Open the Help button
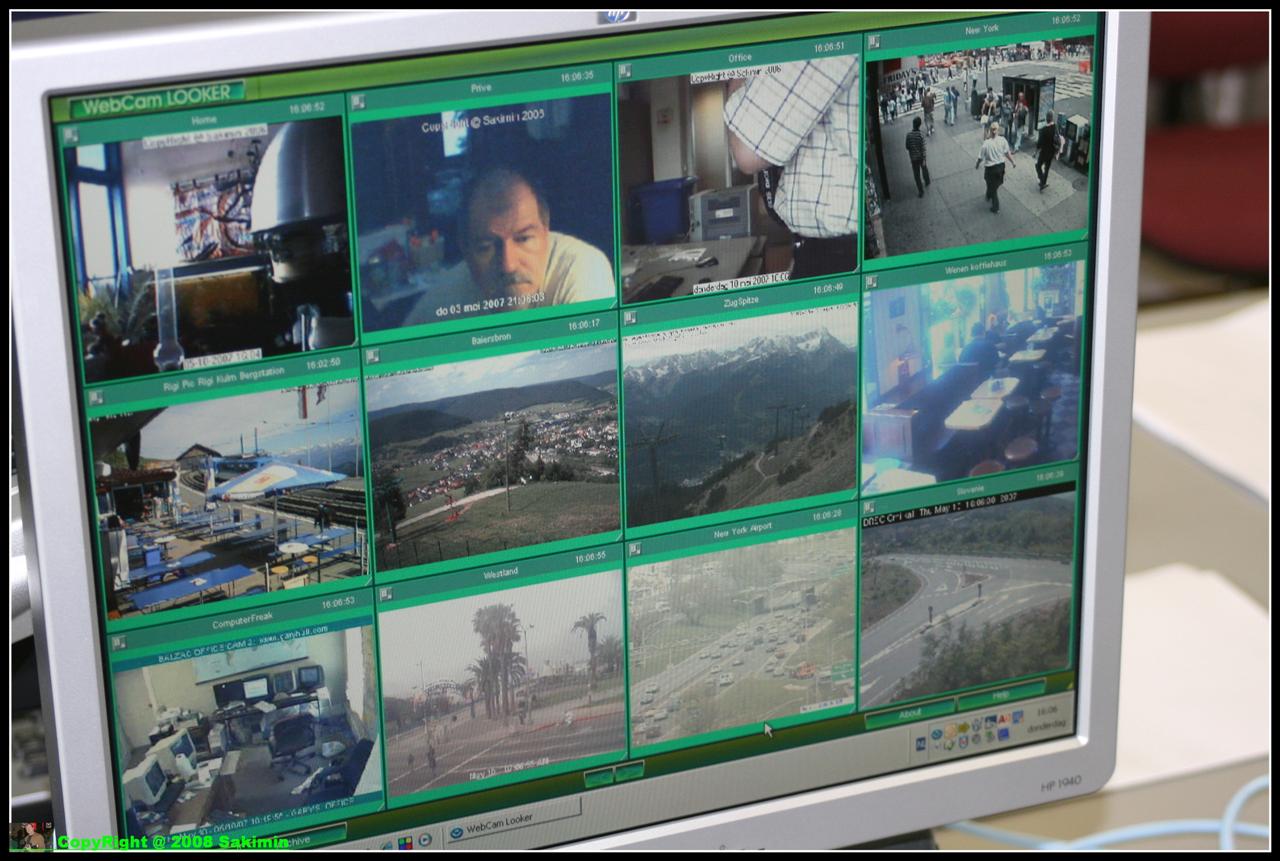 (x=1001, y=694)
